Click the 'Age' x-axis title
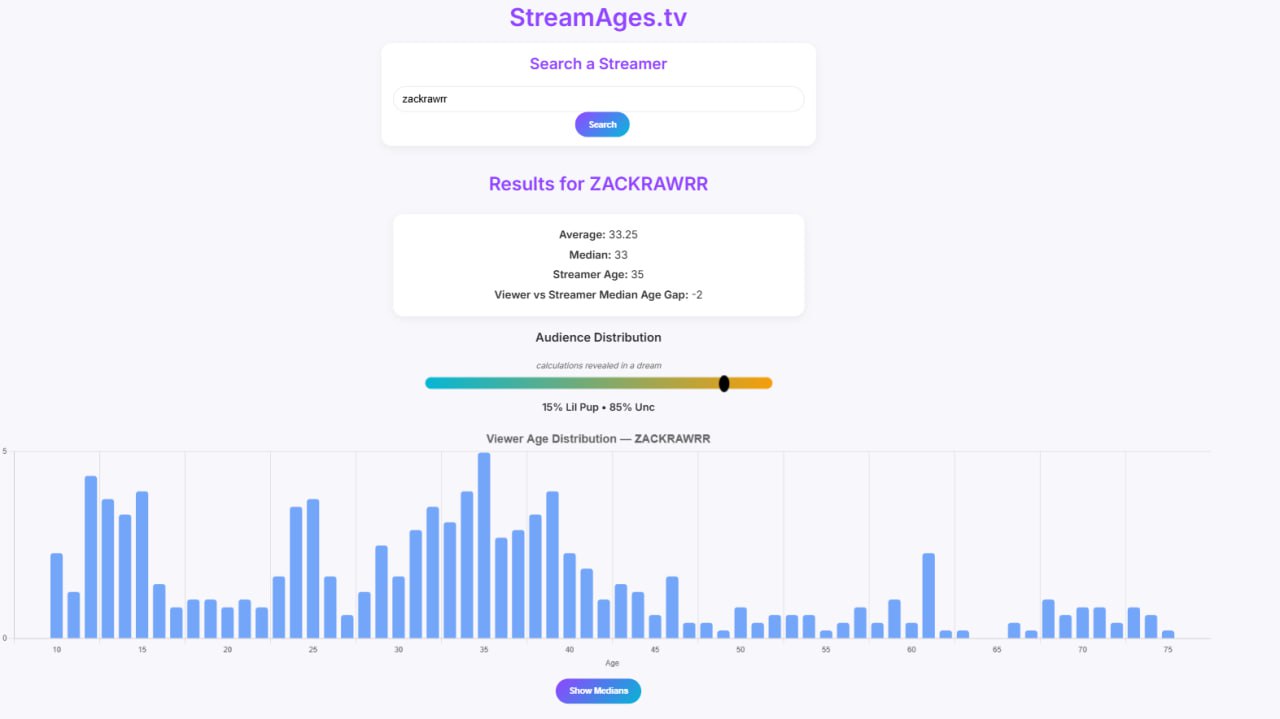 [612, 663]
